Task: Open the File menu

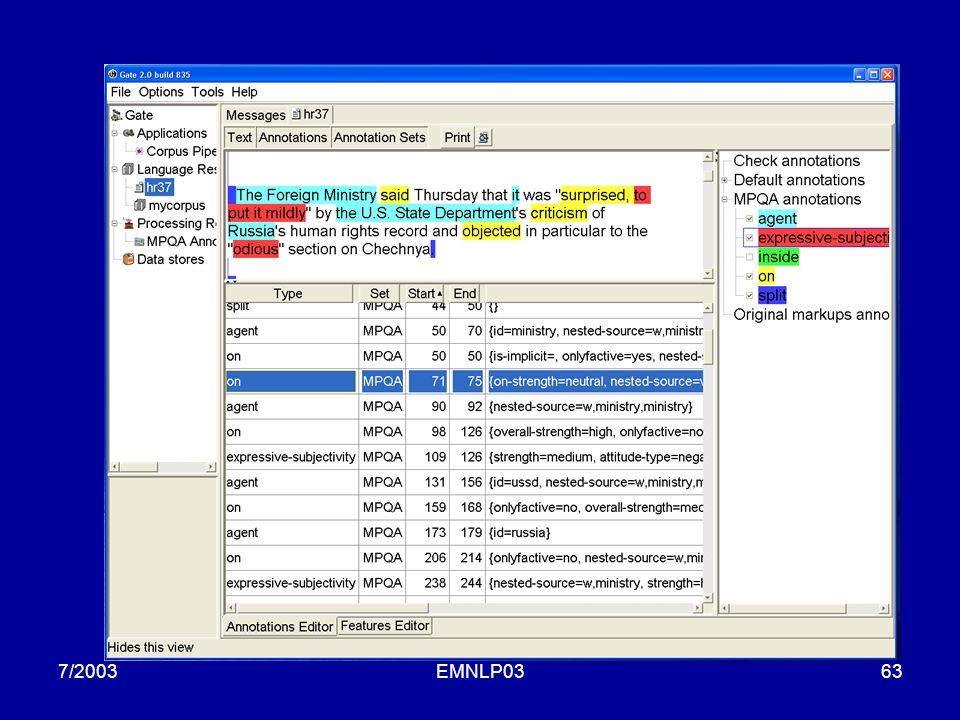Action: pyautogui.click(x=121, y=92)
